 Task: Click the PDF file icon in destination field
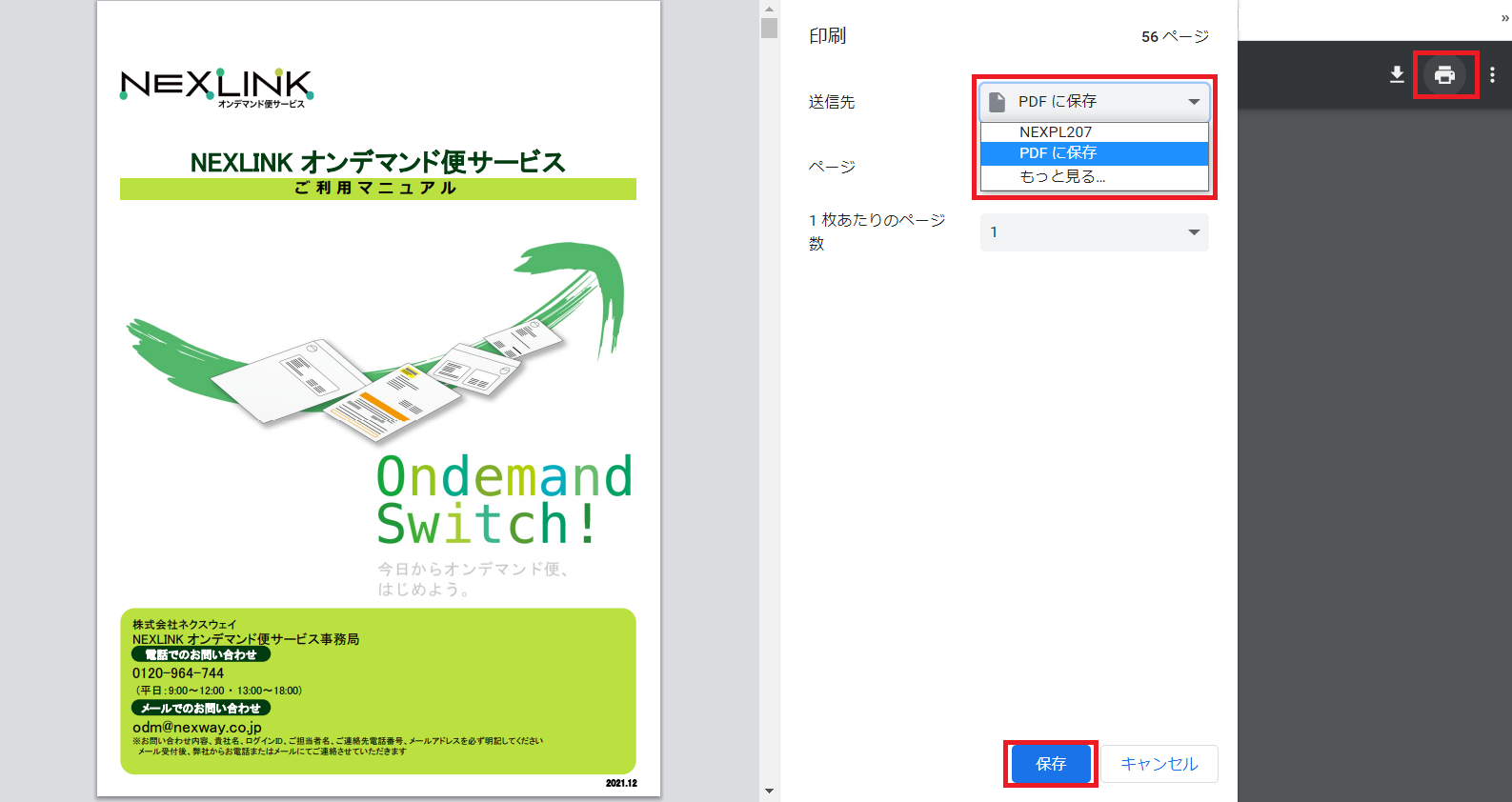pos(997,102)
